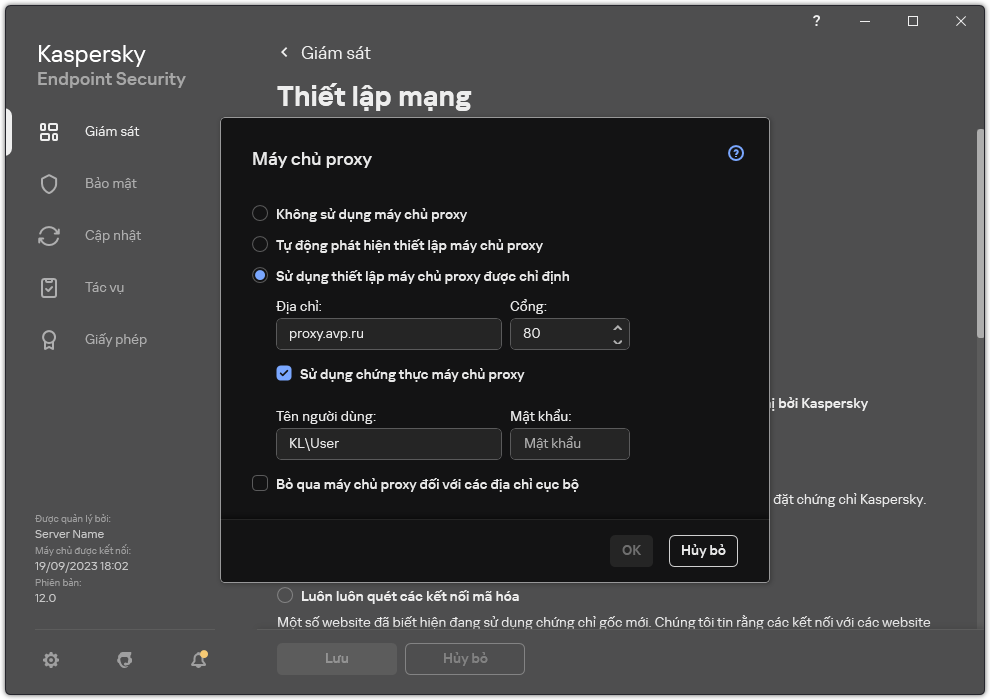
Task: Choose automatic proxy detection option
Action: 260,245
